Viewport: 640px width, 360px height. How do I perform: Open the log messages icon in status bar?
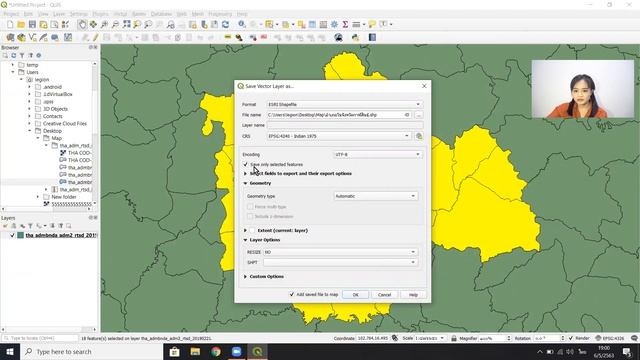[634, 338]
